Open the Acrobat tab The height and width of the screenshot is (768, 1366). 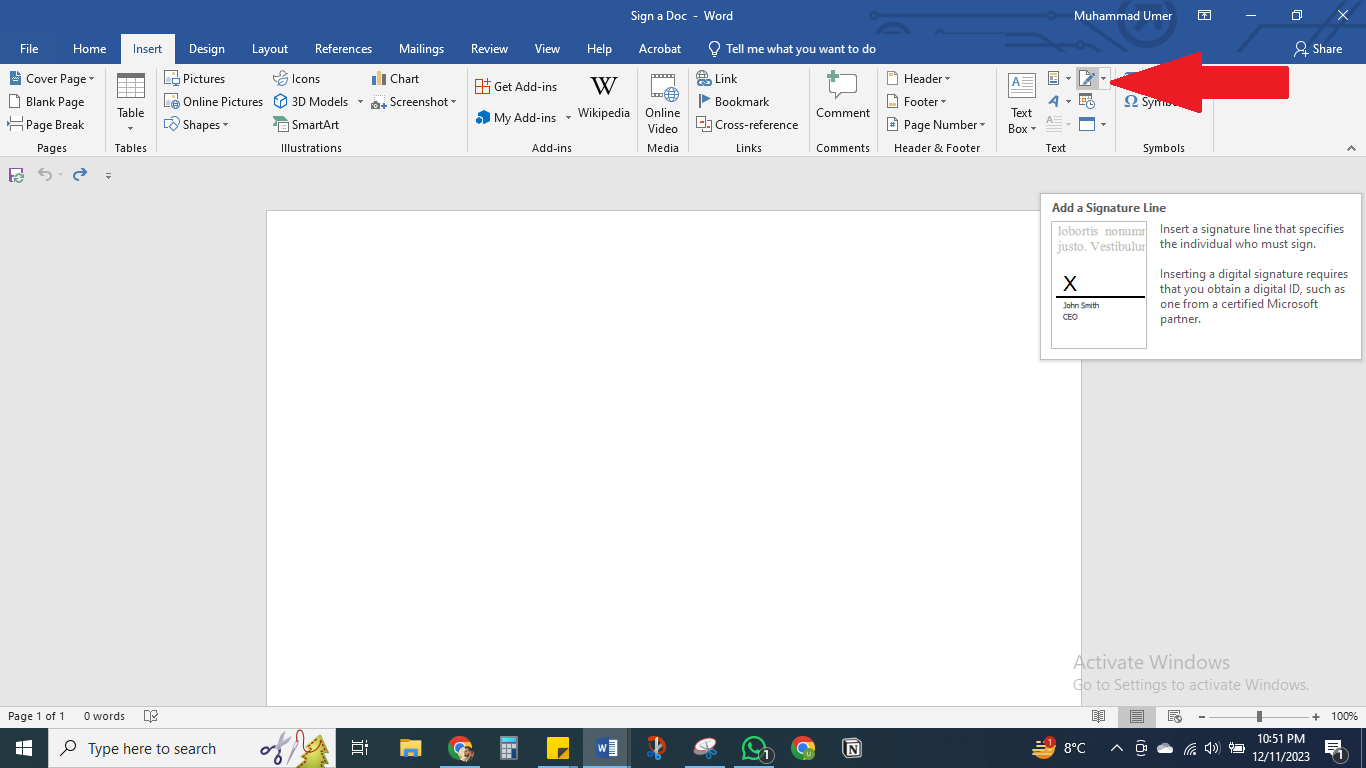click(x=660, y=48)
